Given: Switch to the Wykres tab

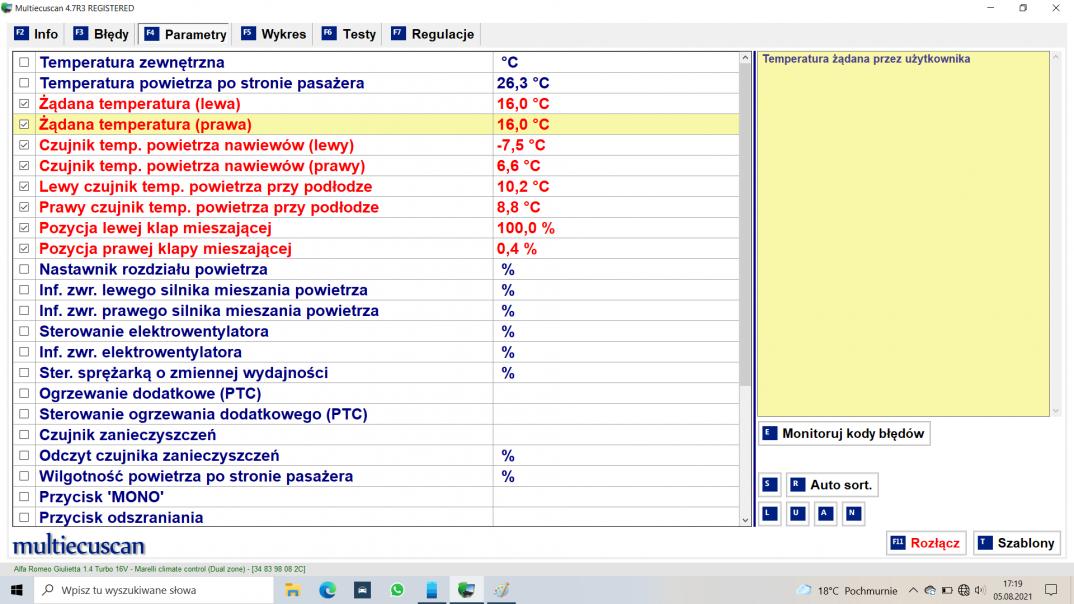Looking at the screenshot, I should tap(273, 34).
